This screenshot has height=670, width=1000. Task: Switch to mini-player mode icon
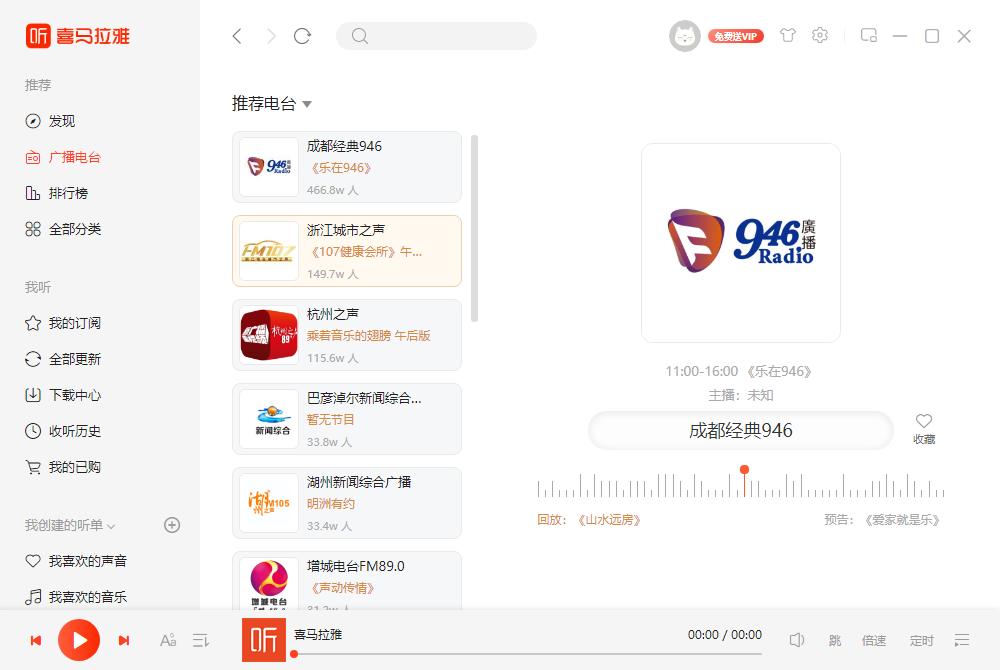click(x=868, y=35)
